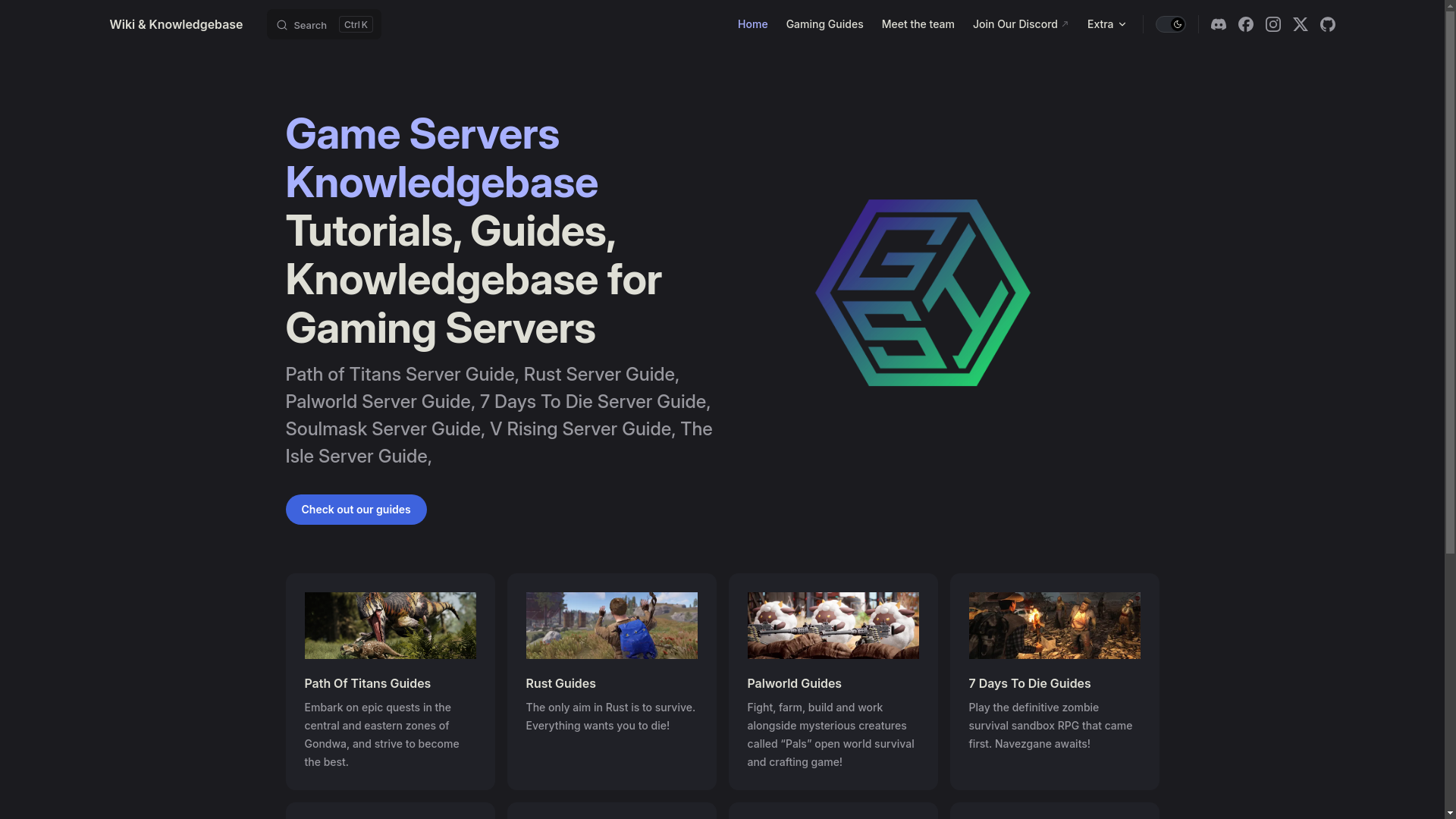Screen dimensions: 1456x819
Task: Click the 'Game Servers Knowledgebase' heading
Action: tap(441, 158)
